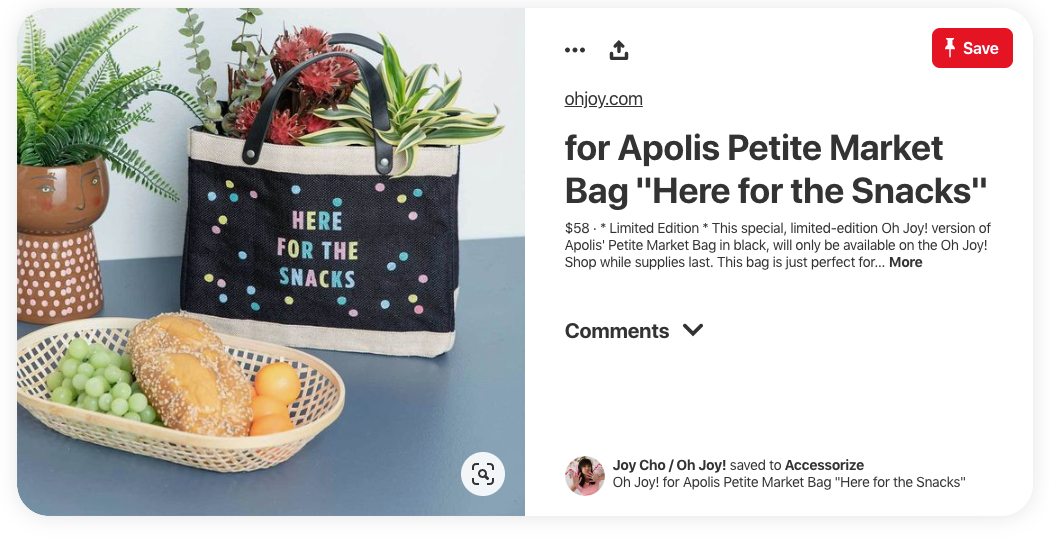This screenshot has width=1049, height=539.
Task: Click the caption text below the saved-to line
Action: click(x=789, y=482)
